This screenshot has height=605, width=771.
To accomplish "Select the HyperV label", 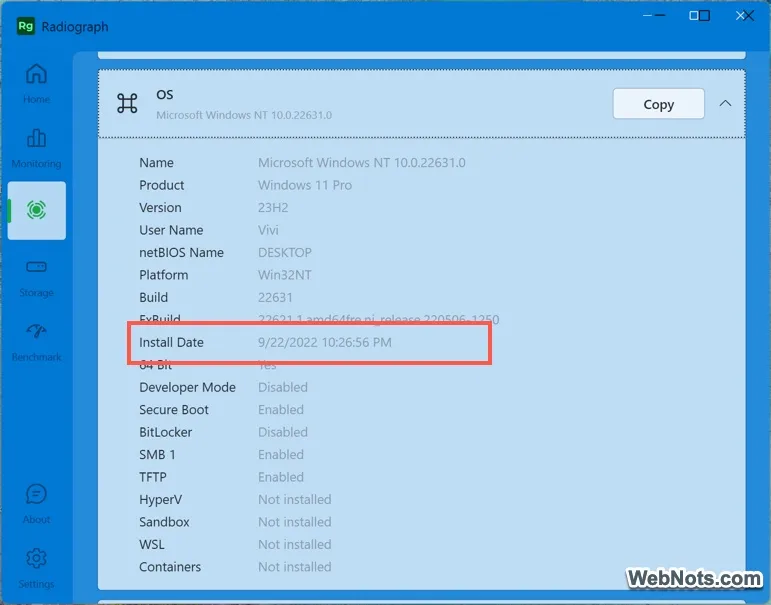I will pos(160,500).
